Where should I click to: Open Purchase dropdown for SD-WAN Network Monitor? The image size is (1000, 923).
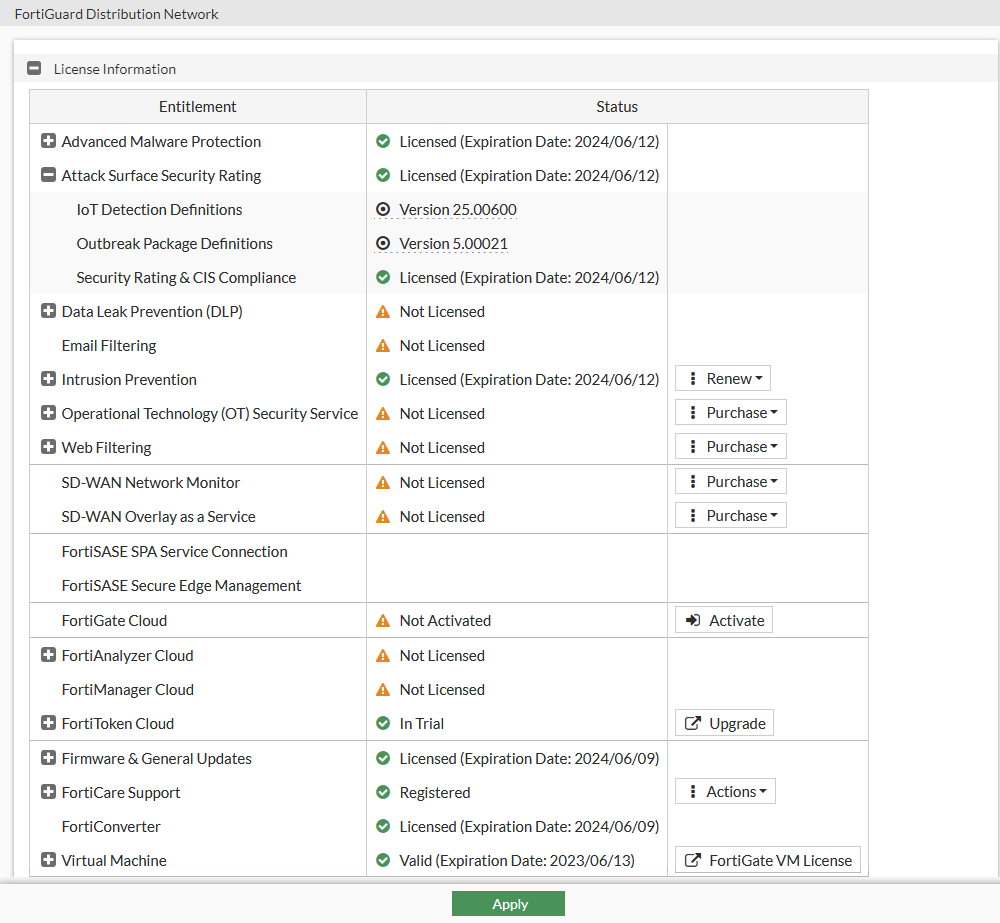[x=730, y=482]
